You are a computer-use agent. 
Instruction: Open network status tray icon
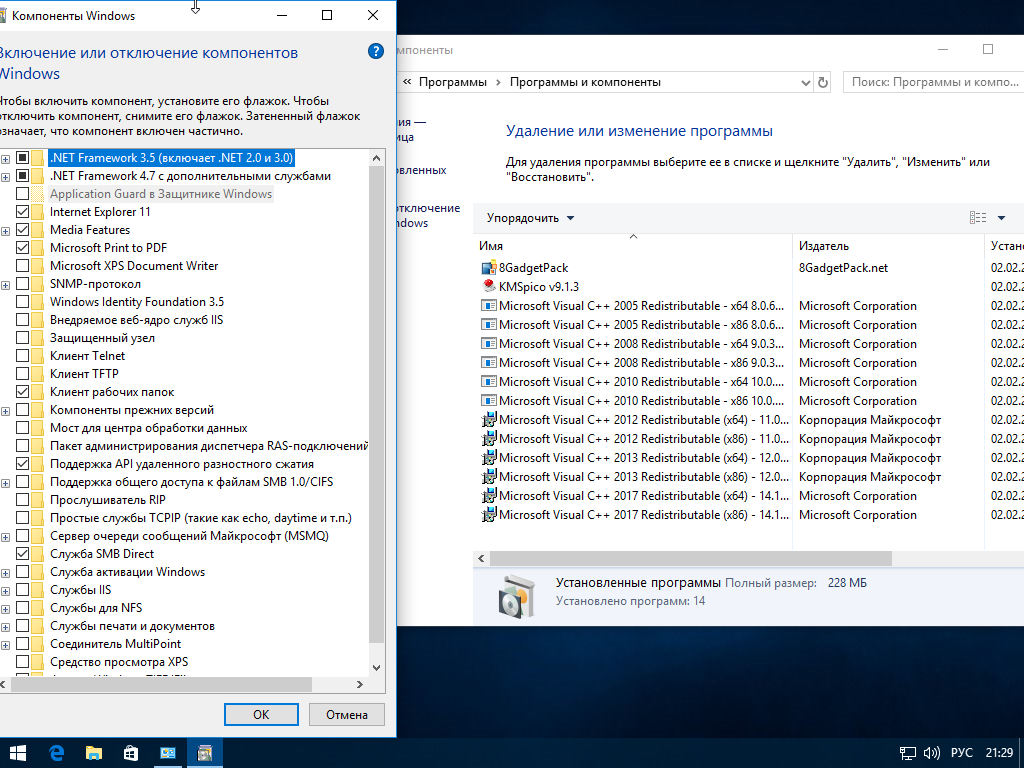[x=907, y=753]
